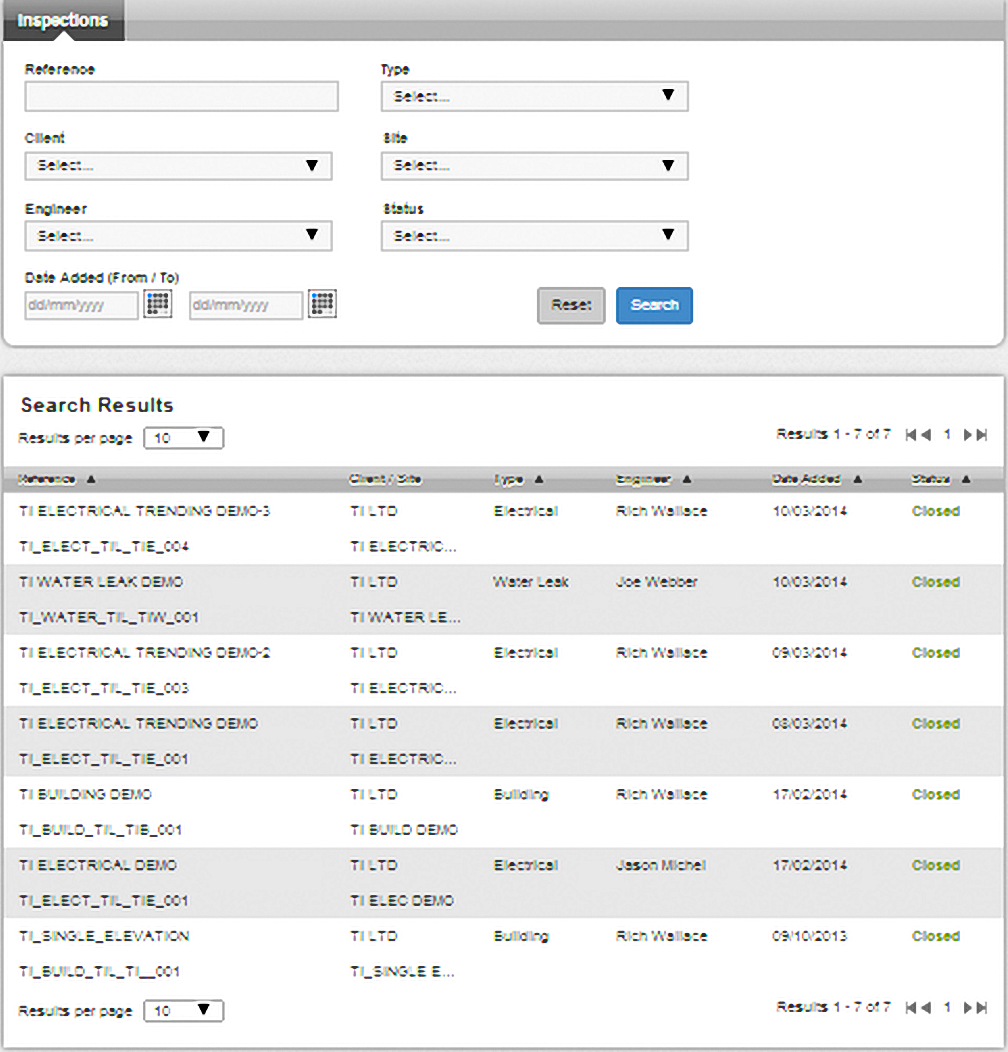The image size is (1008, 1052).
Task: Click engineer Joe Webber cell
Action: [x=657, y=582]
